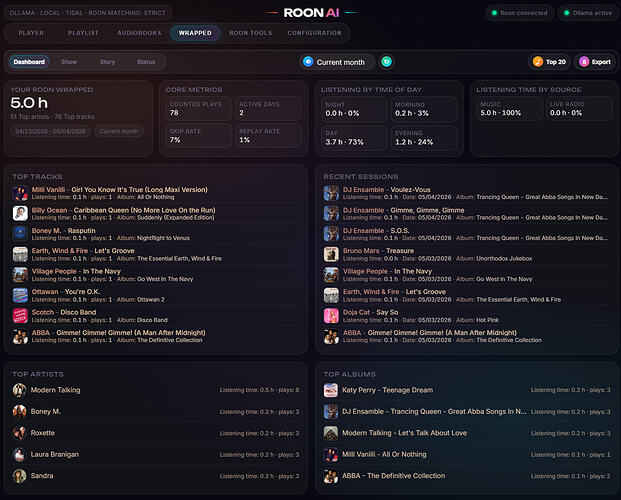
Task: Click the Ollama Local Tidal matching info pill
Action: pos(88,13)
